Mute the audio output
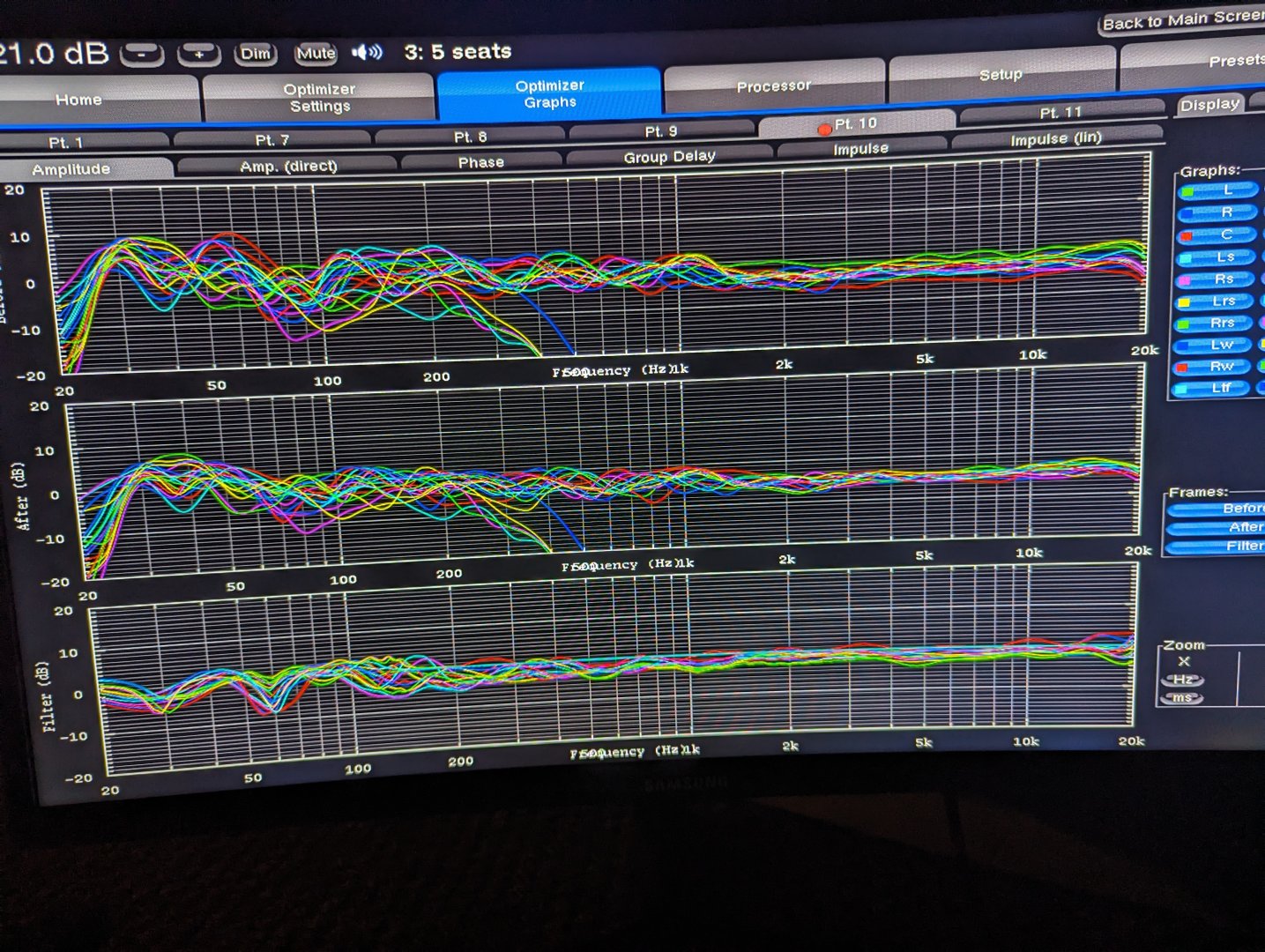 316,54
